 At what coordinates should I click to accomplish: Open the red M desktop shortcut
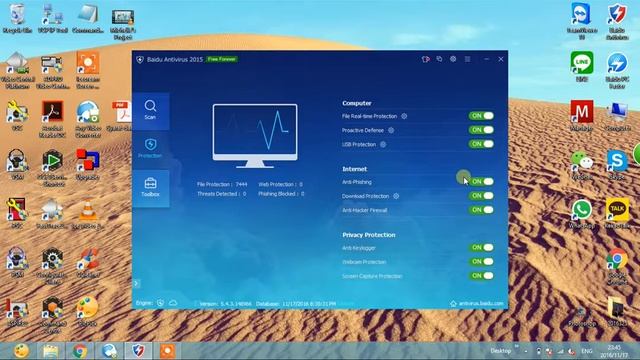click(x=582, y=116)
